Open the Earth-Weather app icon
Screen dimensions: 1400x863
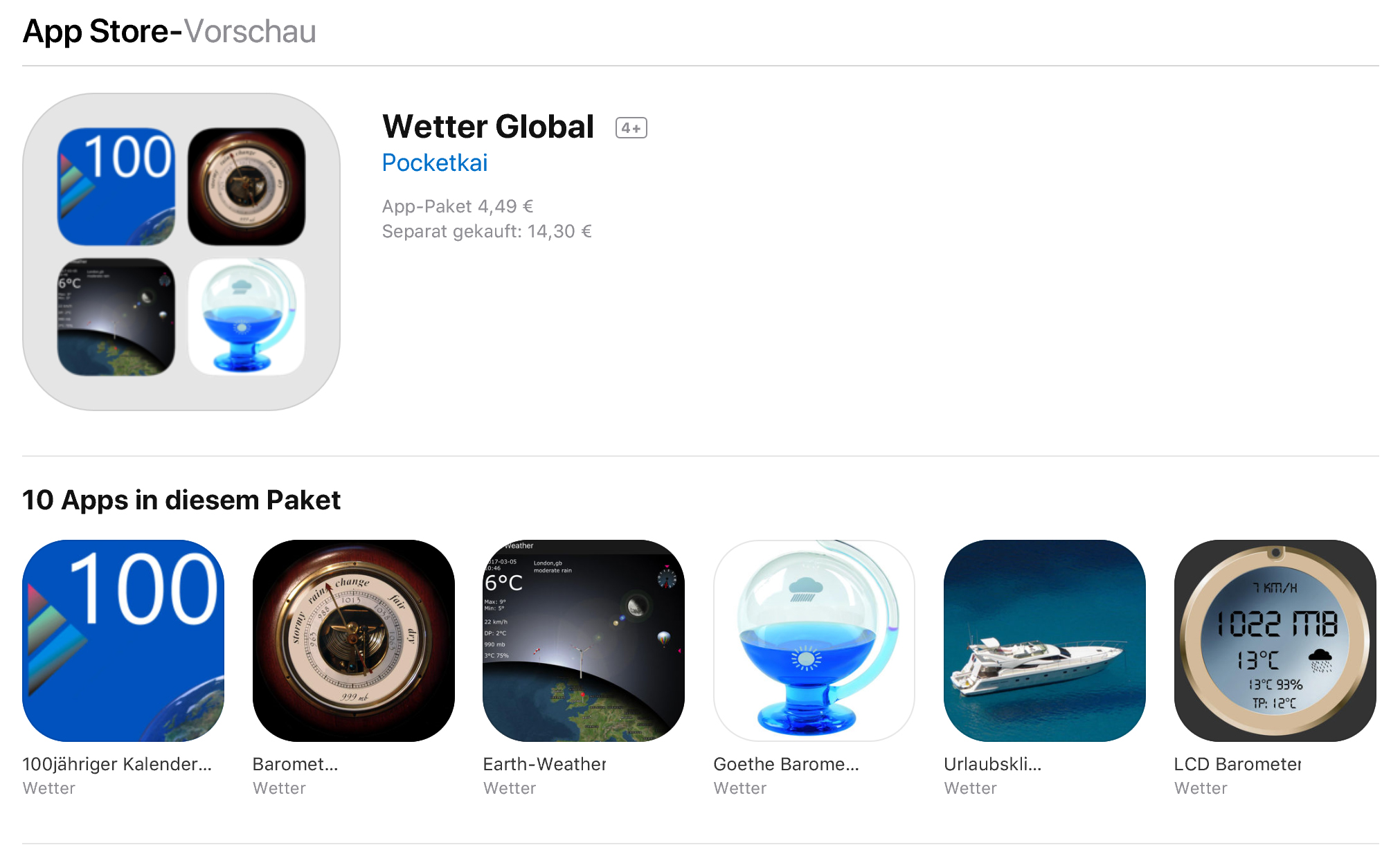(x=584, y=641)
